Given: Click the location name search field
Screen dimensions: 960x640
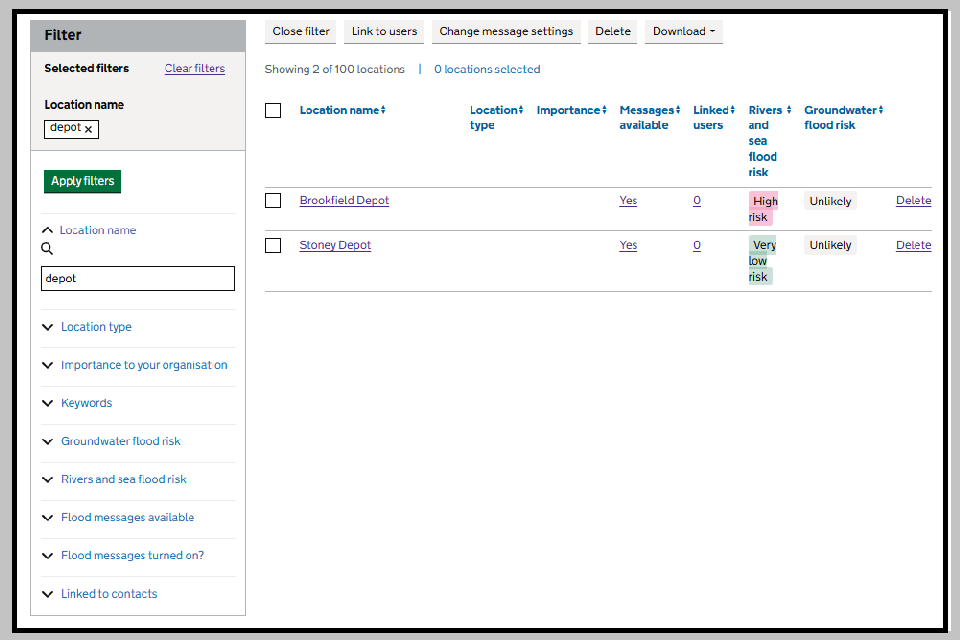Looking at the screenshot, I should 138,278.
